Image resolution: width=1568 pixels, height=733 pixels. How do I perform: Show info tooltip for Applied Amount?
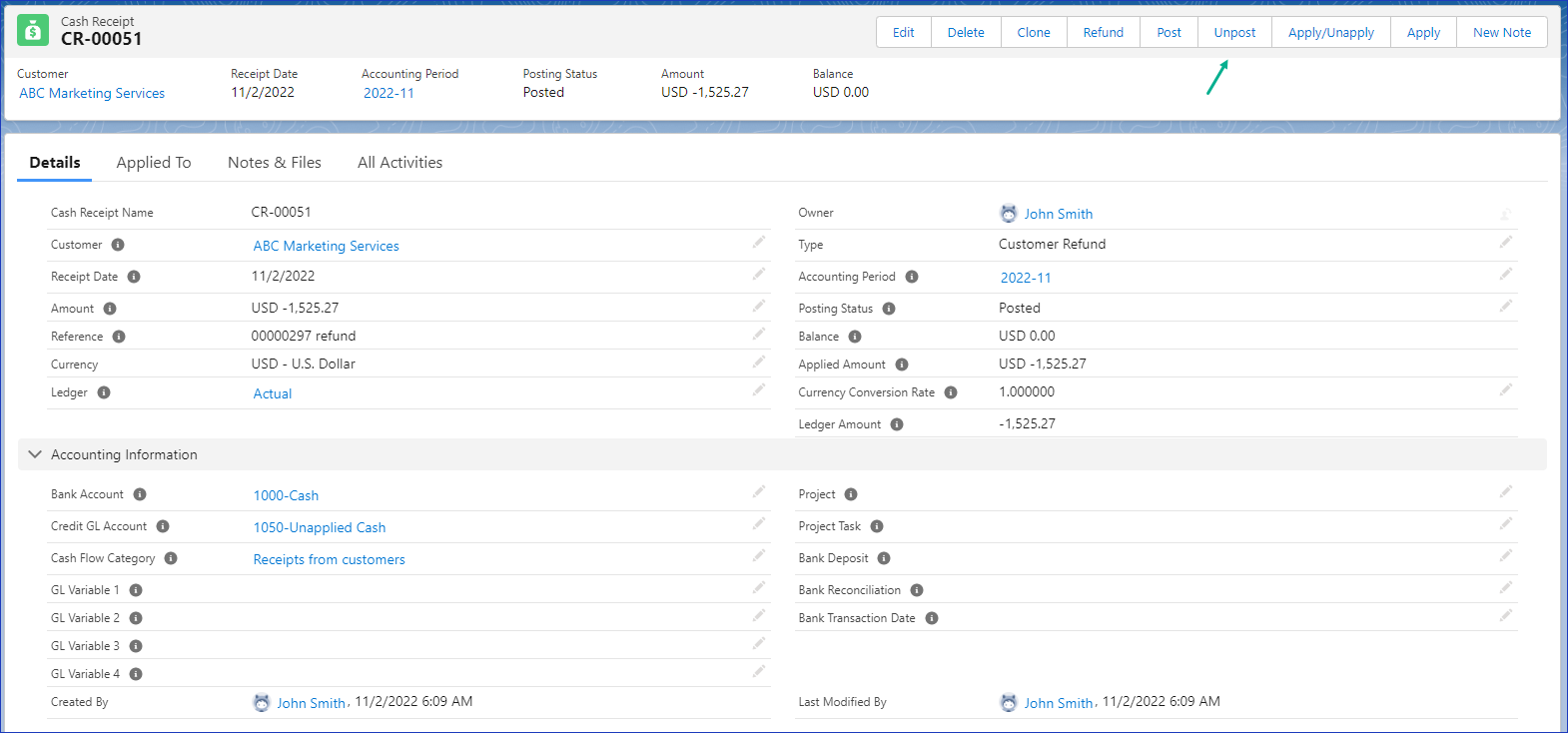coord(902,365)
